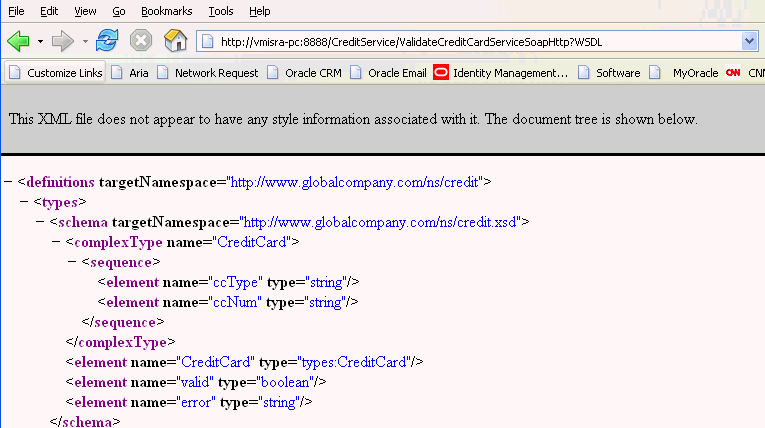Viewport: 765px width, 428px height.
Task: Click the element named ccNum line
Action: (228, 302)
